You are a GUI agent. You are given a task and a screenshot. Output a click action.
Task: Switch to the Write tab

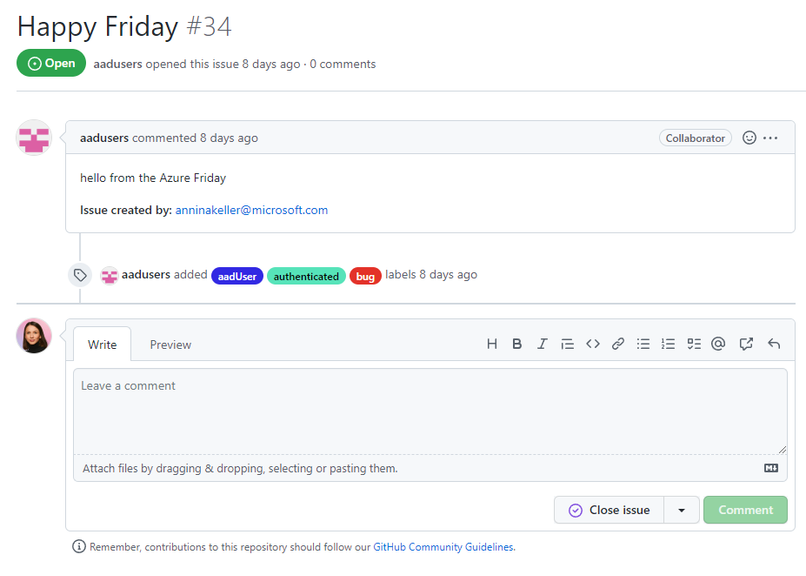pyautogui.click(x=102, y=344)
